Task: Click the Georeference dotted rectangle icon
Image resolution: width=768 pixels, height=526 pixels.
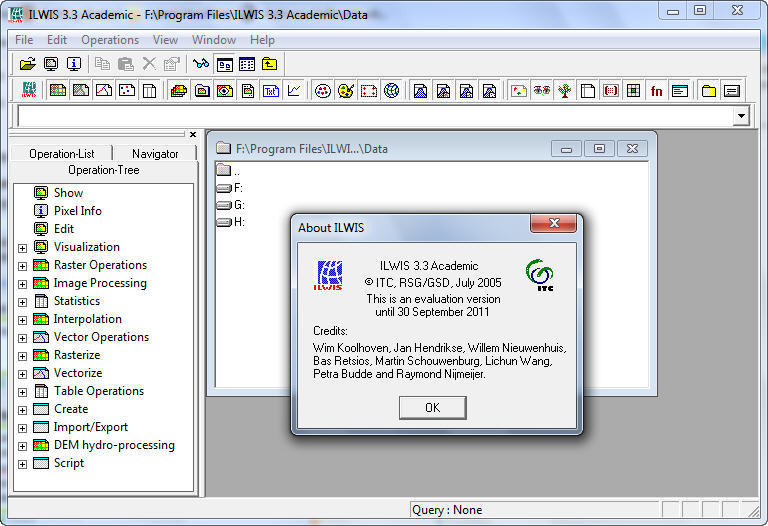Action: click(x=369, y=91)
